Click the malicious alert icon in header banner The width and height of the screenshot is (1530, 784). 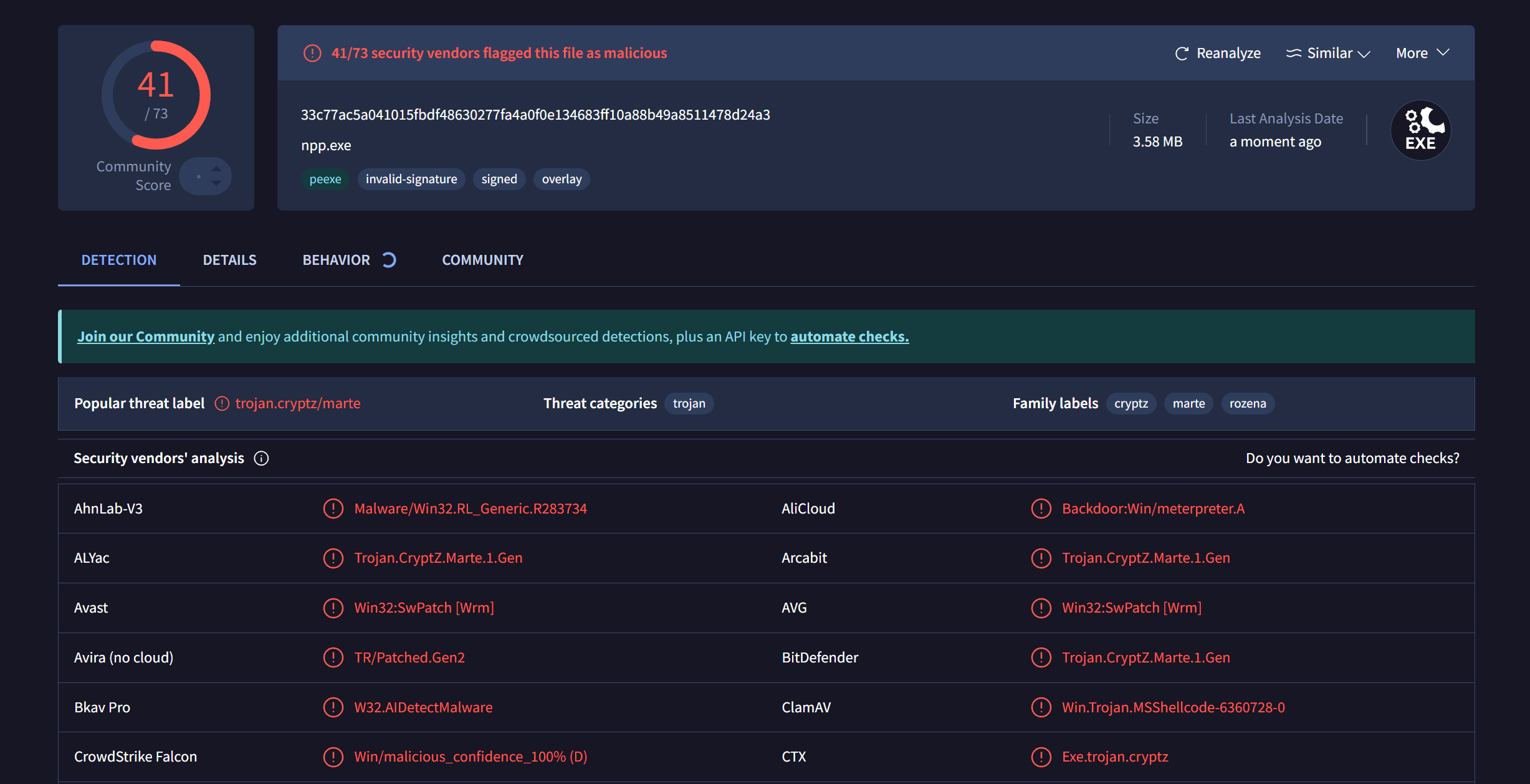pos(312,54)
